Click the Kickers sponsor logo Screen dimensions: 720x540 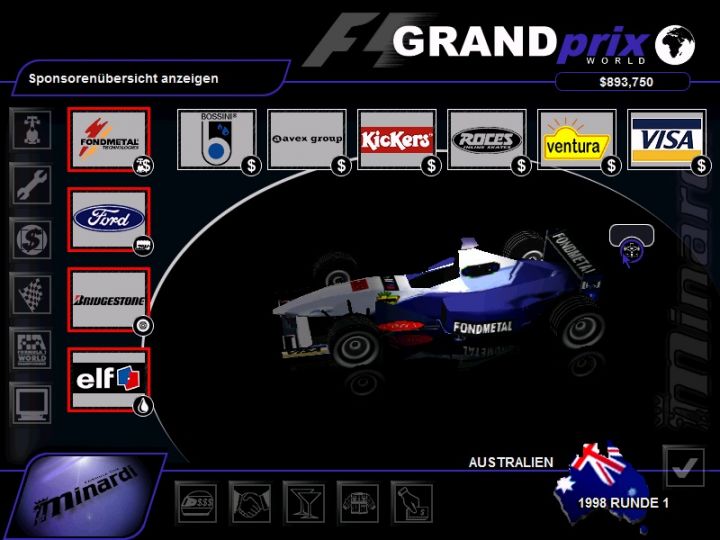coord(396,139)
